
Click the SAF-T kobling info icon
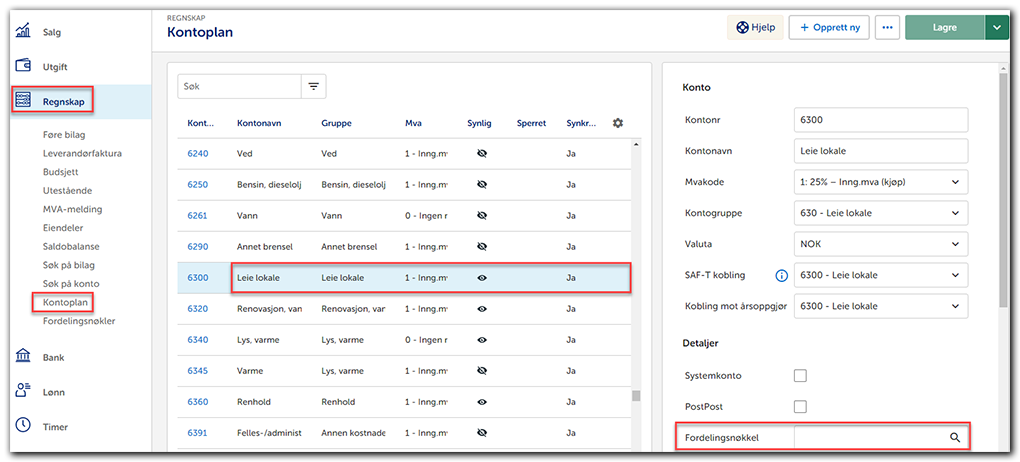coord(781,275)
